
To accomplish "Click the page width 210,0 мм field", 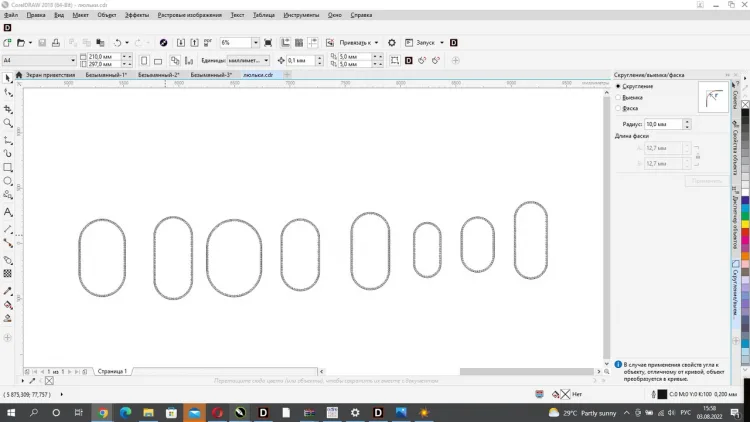I will [x=104, y=56].
